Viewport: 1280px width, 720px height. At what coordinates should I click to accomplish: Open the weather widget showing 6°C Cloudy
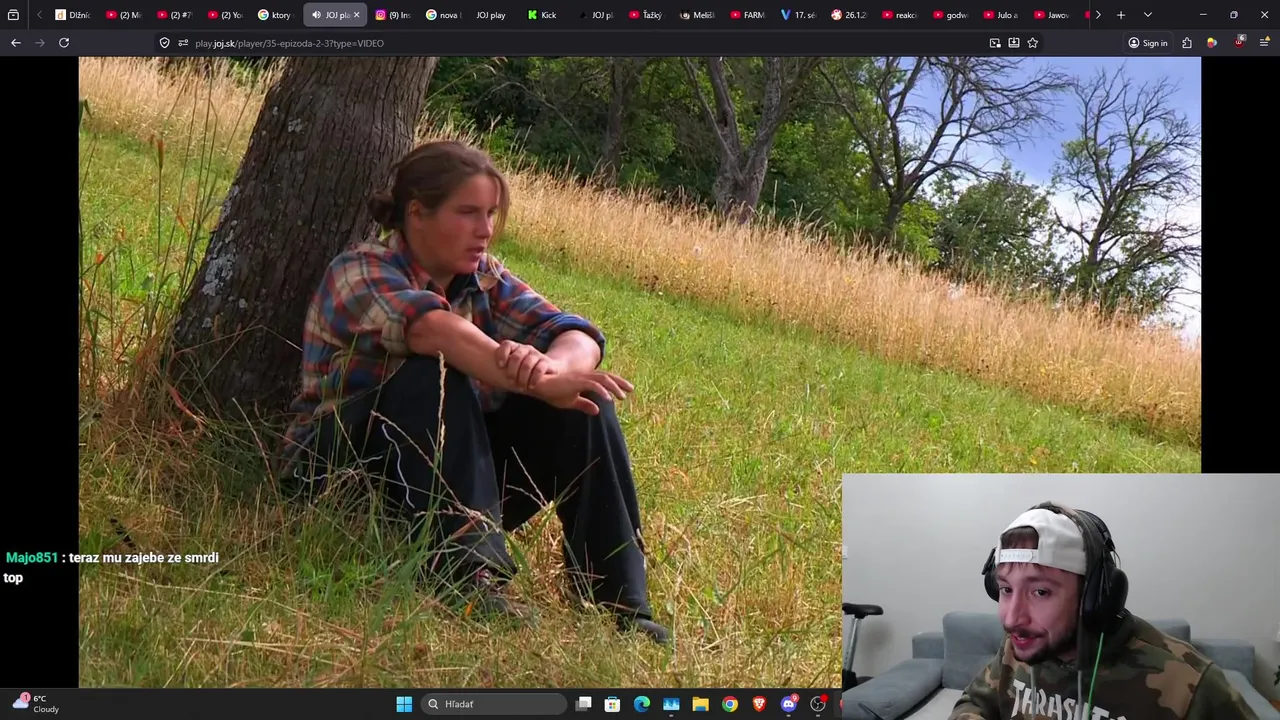(35, 704)
